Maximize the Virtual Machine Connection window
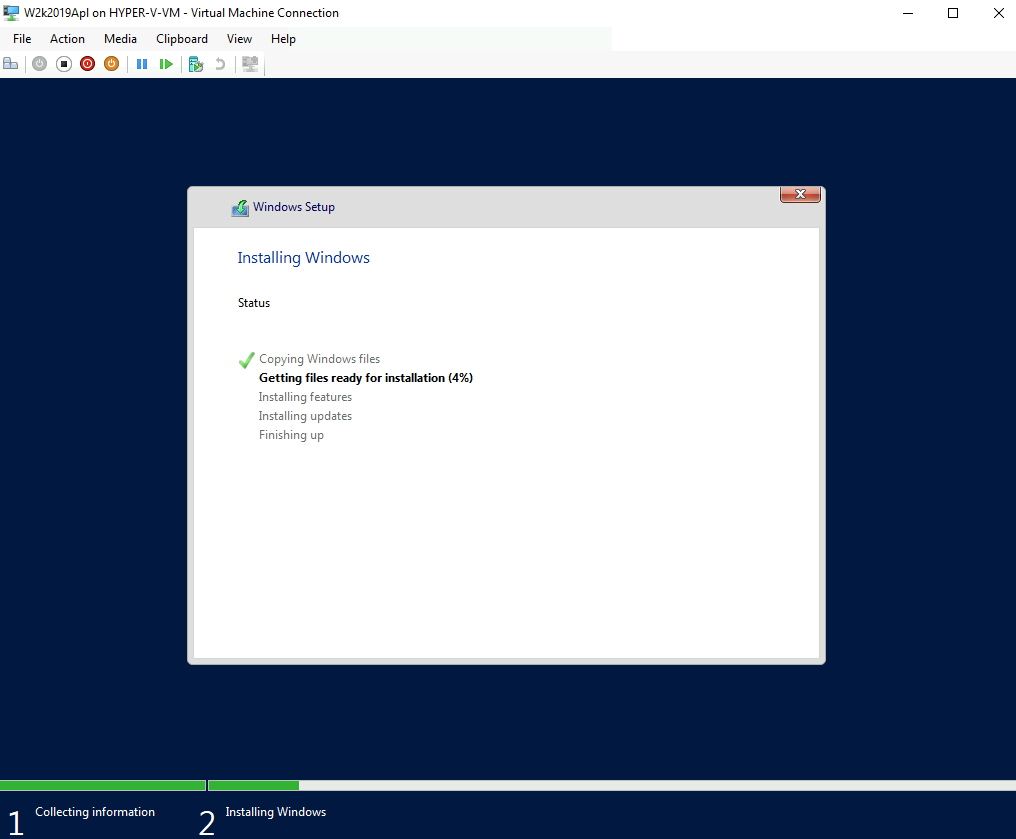This screenshot has width=1016, height=839. click(x=952, y=13)
